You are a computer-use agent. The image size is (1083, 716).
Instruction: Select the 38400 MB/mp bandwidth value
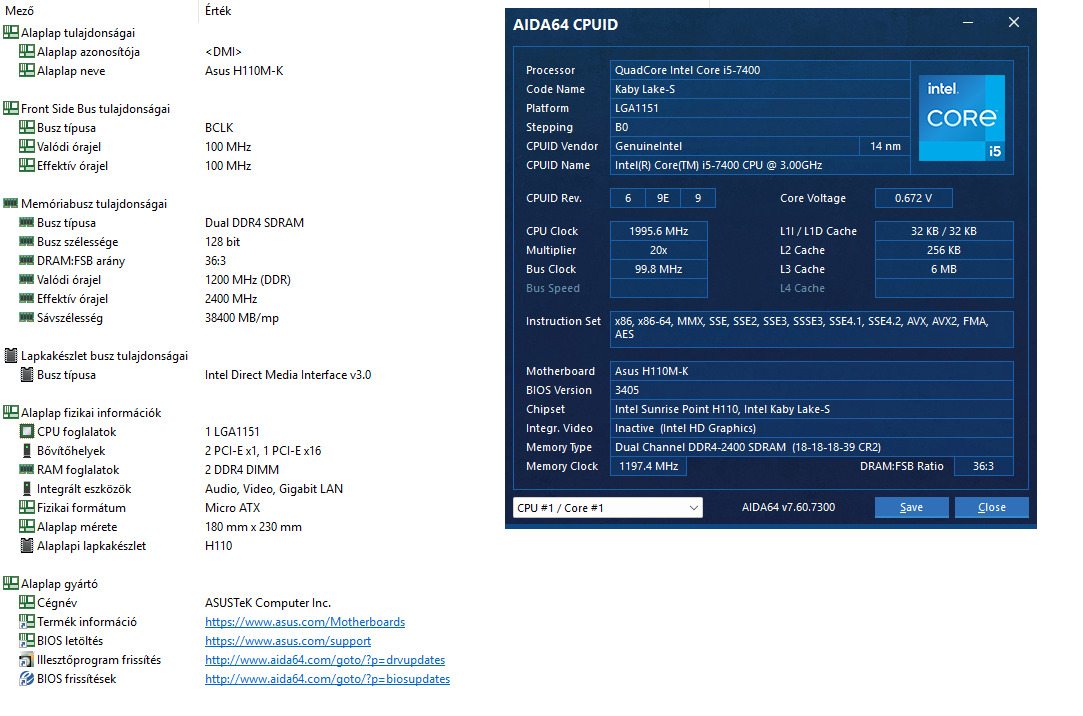tap(242, 318)
